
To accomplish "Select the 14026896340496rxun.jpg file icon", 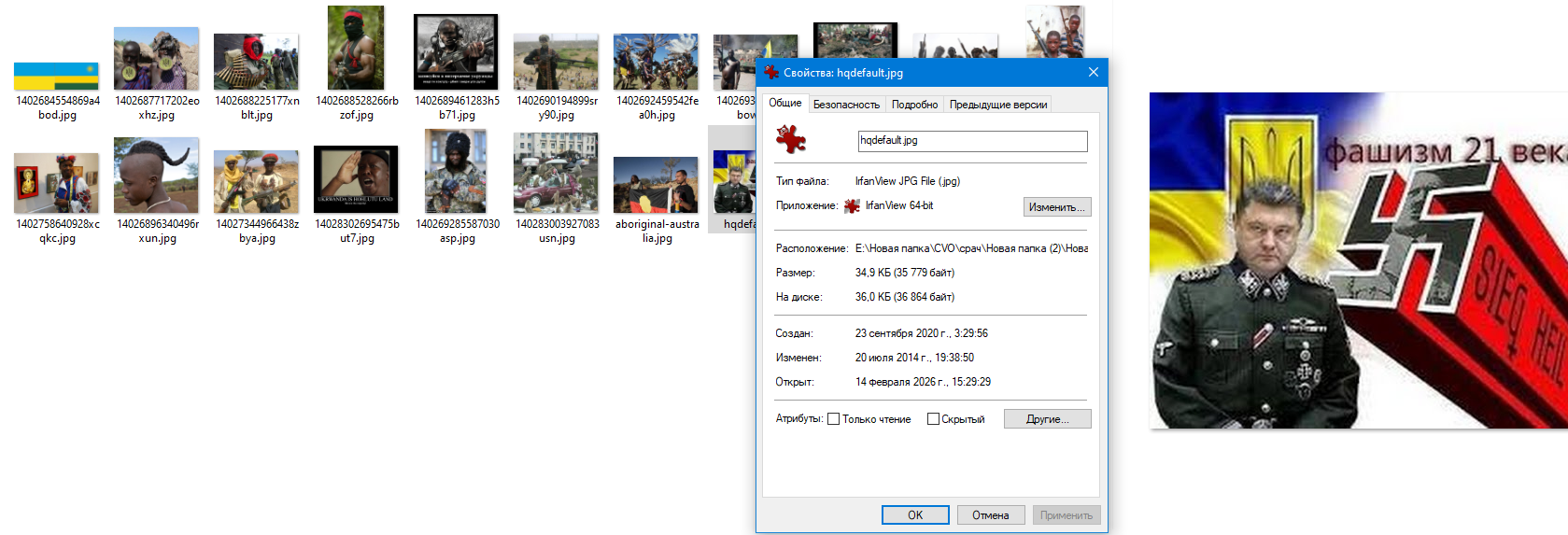I will pyautogui.click(x=156, y=176).
